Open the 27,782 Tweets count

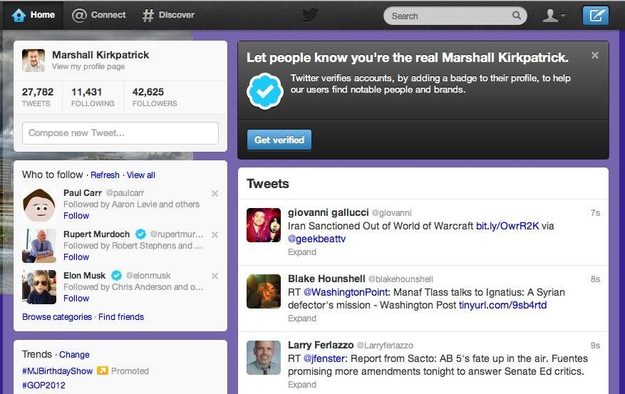37,97
